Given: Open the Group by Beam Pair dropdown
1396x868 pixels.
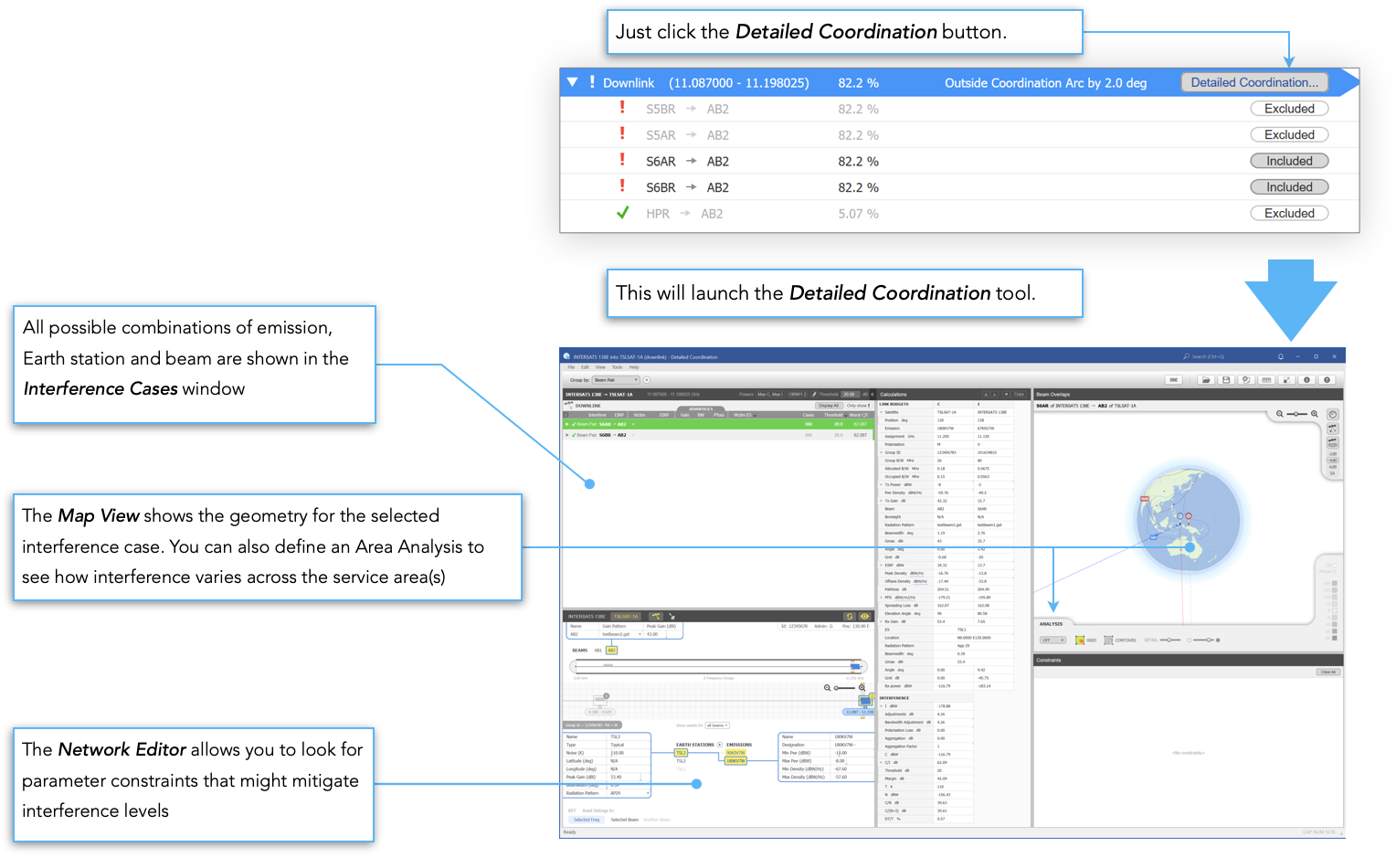Looking at the screenshot, I should tap(616, 380).
